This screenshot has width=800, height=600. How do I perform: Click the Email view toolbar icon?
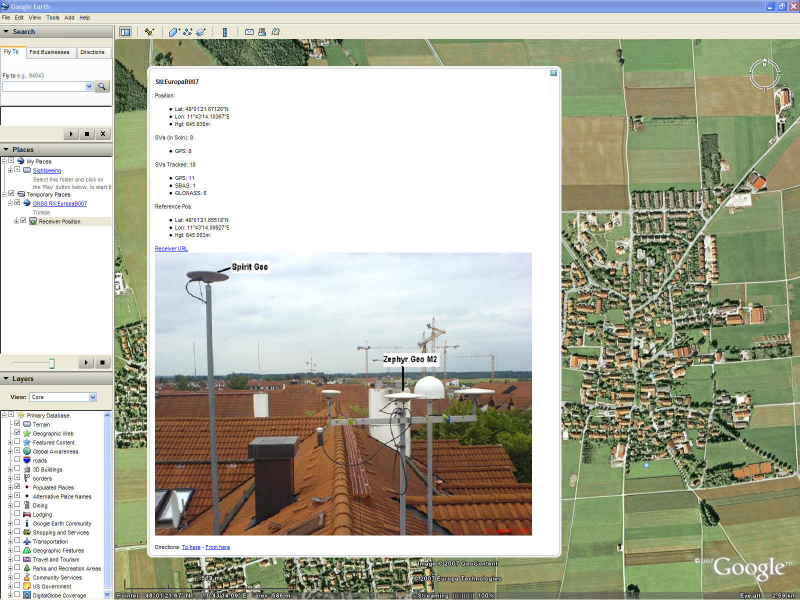click(x=249, y=31)
